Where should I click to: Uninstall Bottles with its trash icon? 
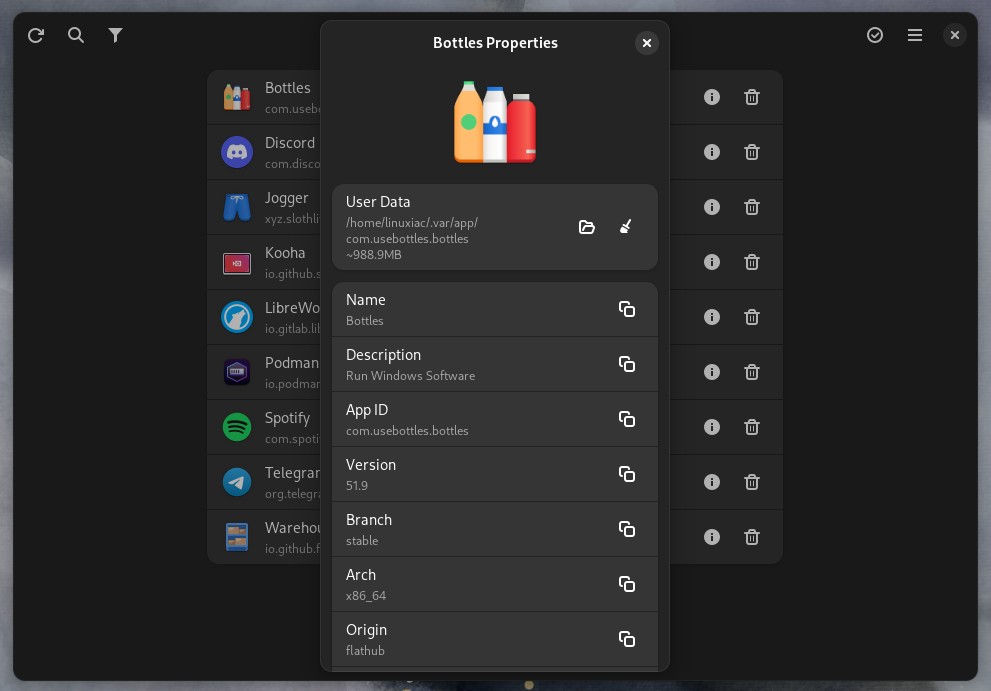click(x=751, y=97)
